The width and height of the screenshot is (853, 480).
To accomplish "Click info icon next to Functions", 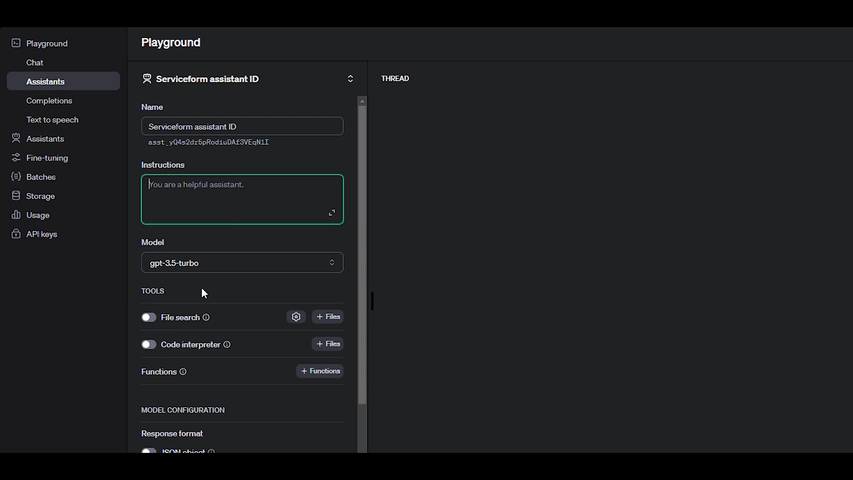I will coord(183,372).
